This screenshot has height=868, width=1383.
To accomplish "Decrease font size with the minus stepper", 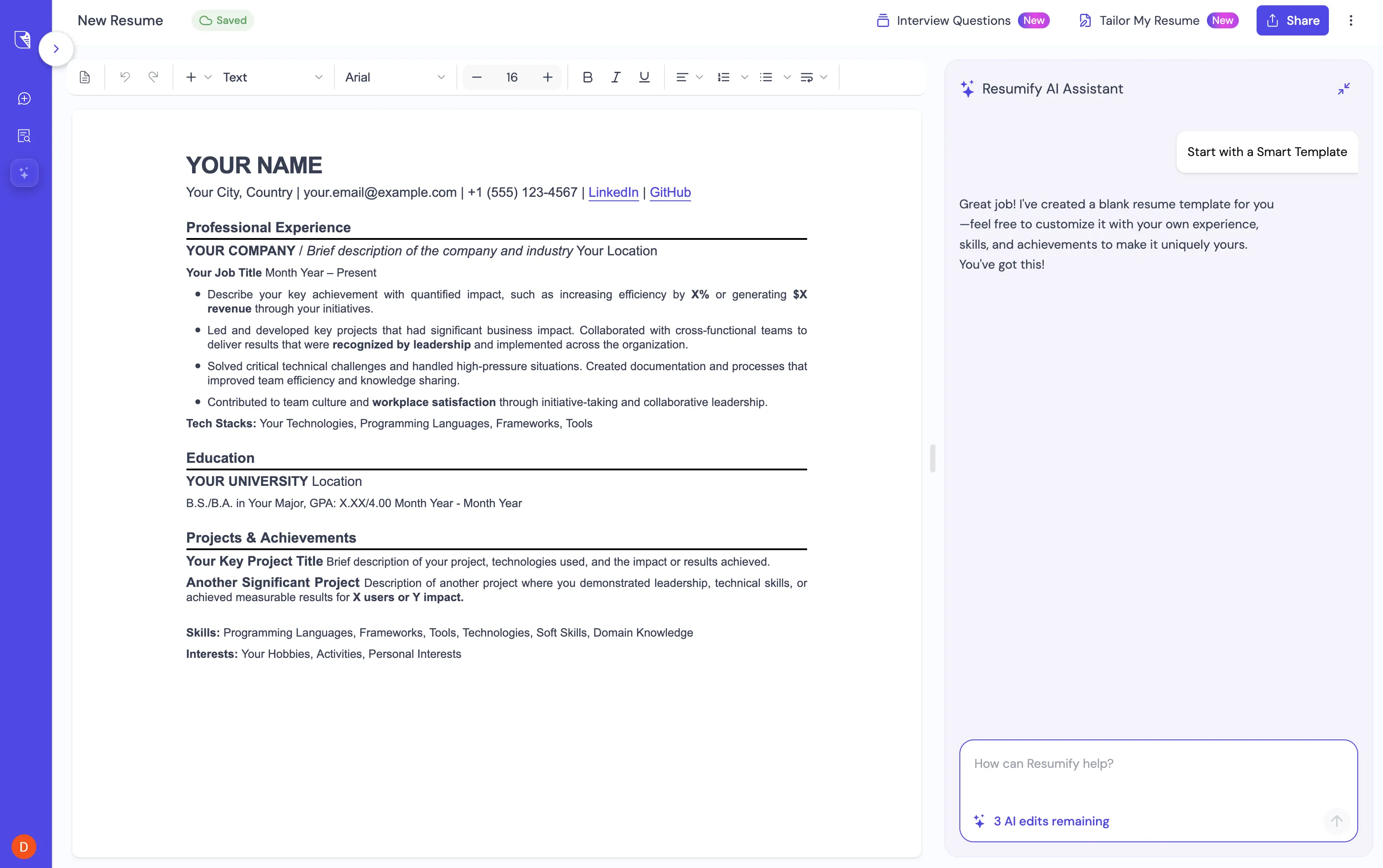I will point(477,77).
